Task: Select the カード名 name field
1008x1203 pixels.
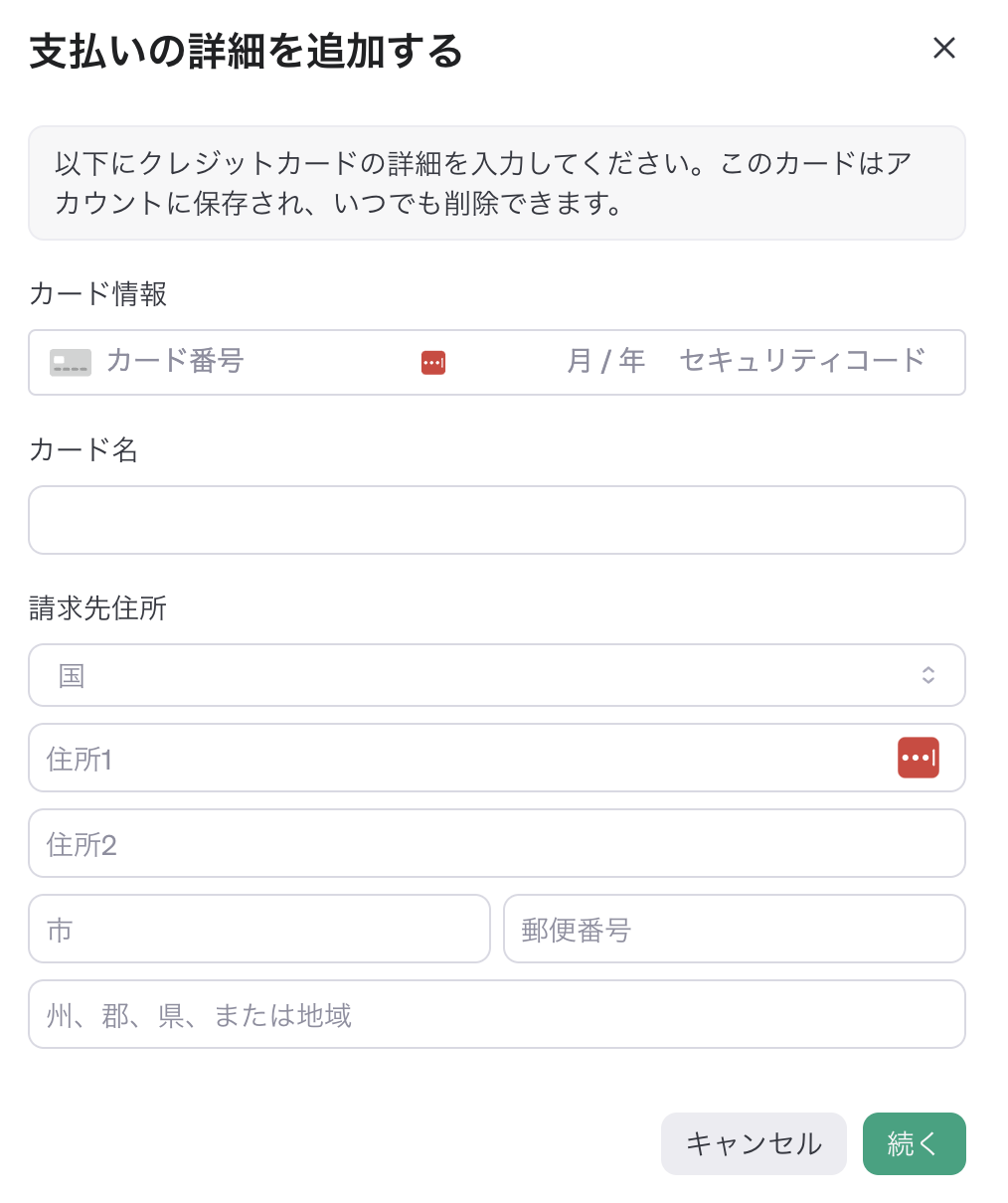Action: click(497, 520)
